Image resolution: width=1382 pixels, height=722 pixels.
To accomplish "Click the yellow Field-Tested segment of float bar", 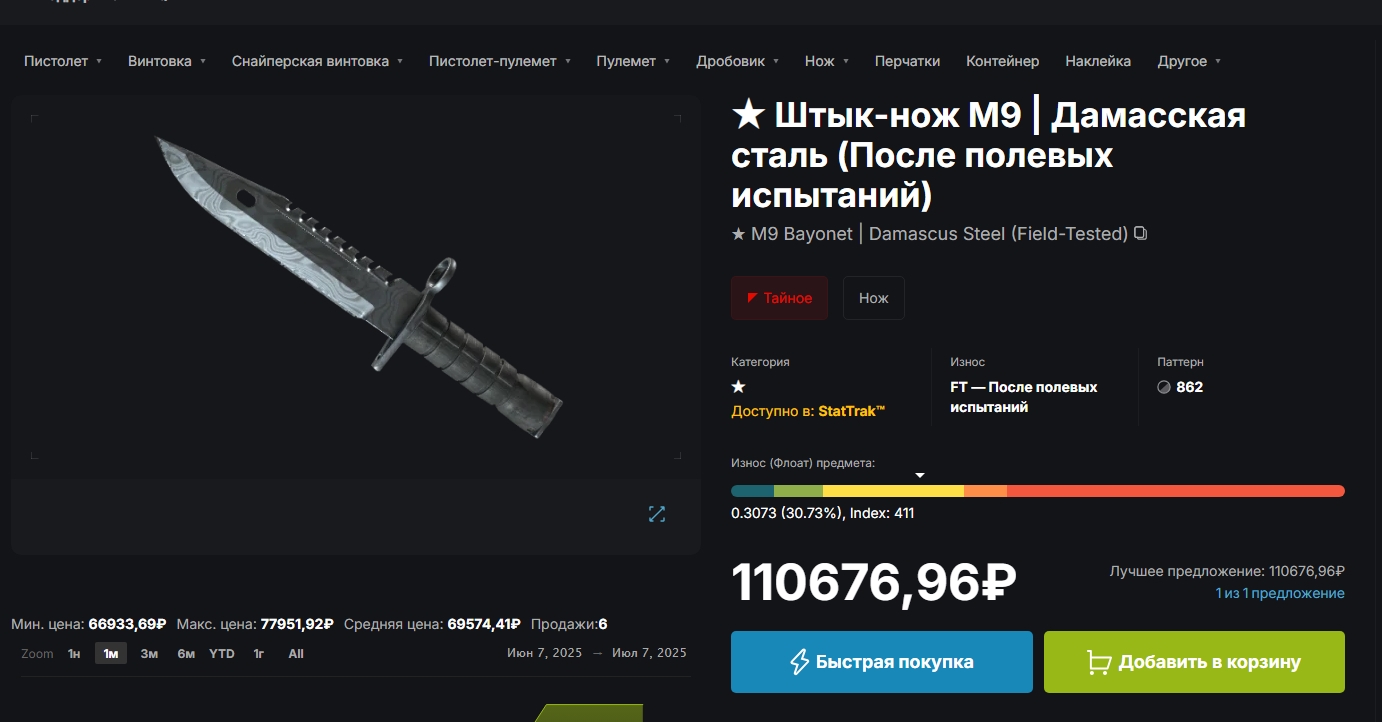I will (893, 491).
